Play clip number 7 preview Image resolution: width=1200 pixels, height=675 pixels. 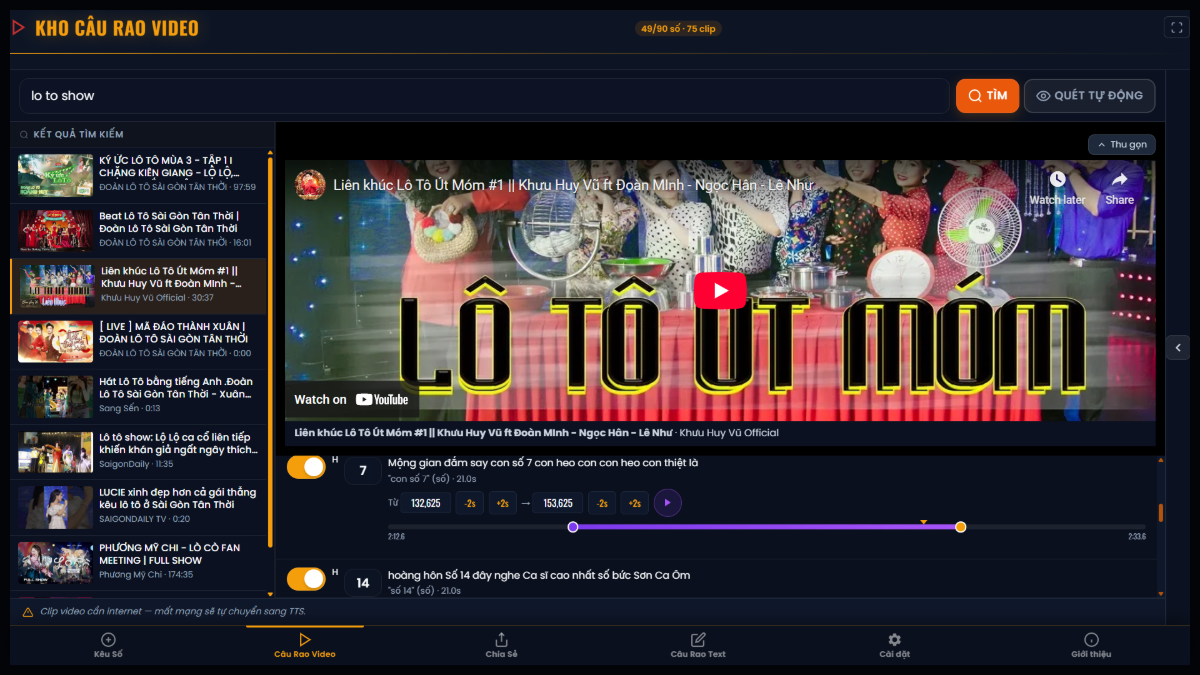(x=667, y=502)
